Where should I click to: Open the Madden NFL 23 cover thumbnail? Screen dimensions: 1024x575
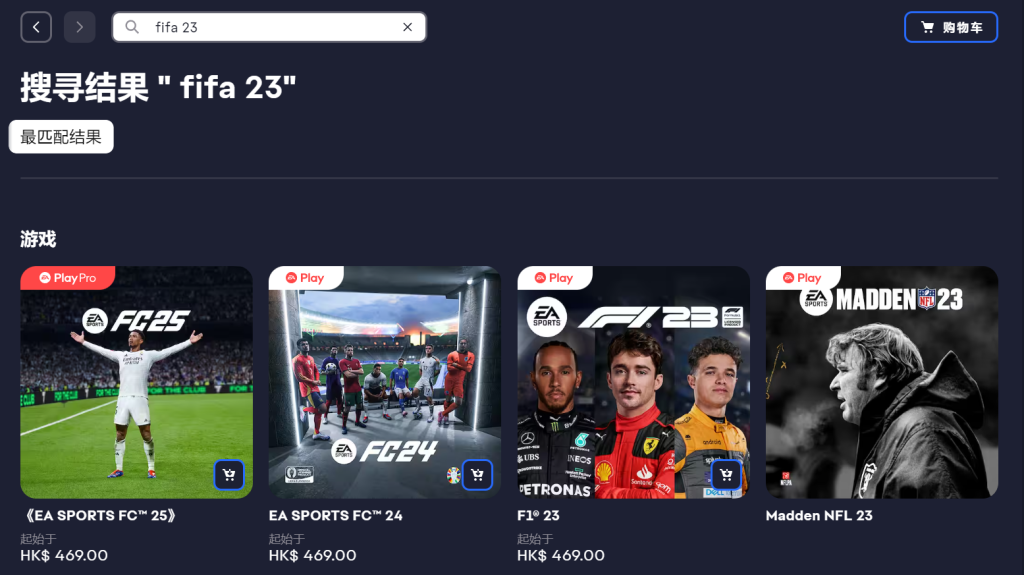point(882,382)
